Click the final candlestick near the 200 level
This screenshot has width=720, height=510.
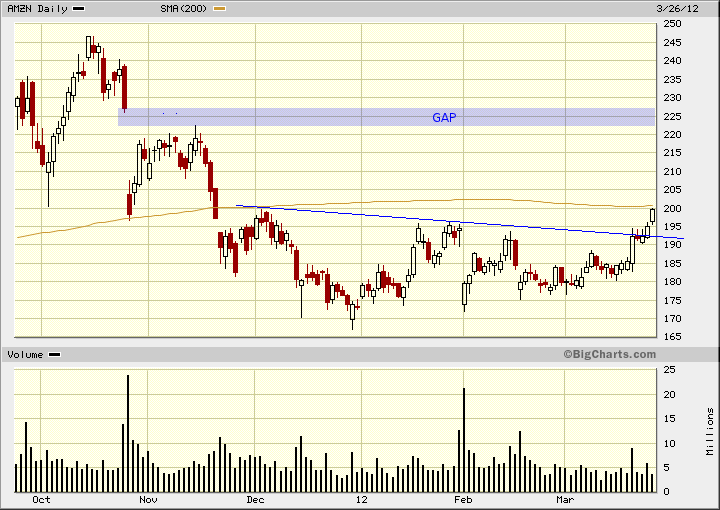coord(652,216)
